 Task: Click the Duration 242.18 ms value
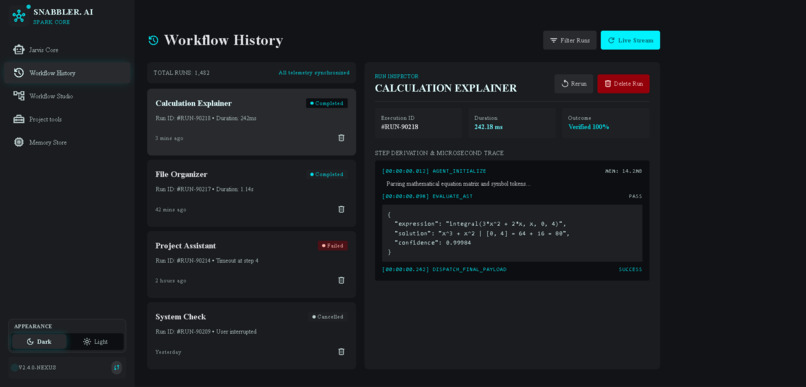(488, 127)
